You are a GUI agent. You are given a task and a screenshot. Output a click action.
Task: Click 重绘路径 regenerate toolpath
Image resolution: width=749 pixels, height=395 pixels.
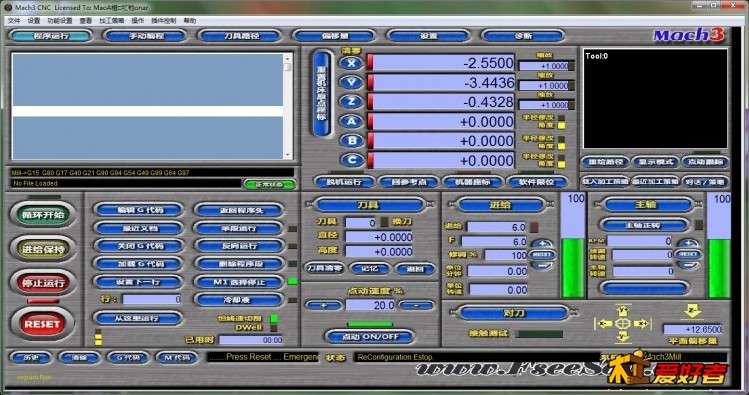tap(605, 162)
